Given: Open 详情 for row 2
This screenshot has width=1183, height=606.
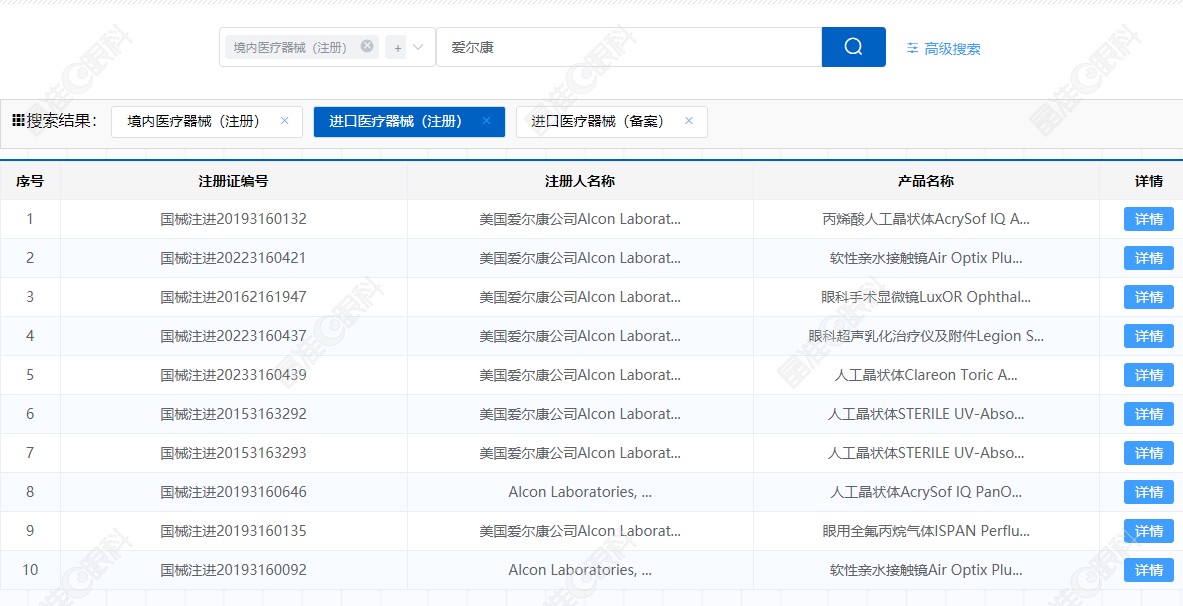Looking at the screenshot, I should (x=1148, y=258).
